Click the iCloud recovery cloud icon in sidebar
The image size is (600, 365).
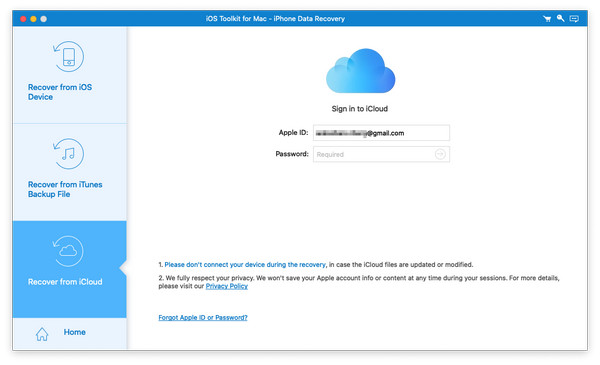[x=68, y=251]
